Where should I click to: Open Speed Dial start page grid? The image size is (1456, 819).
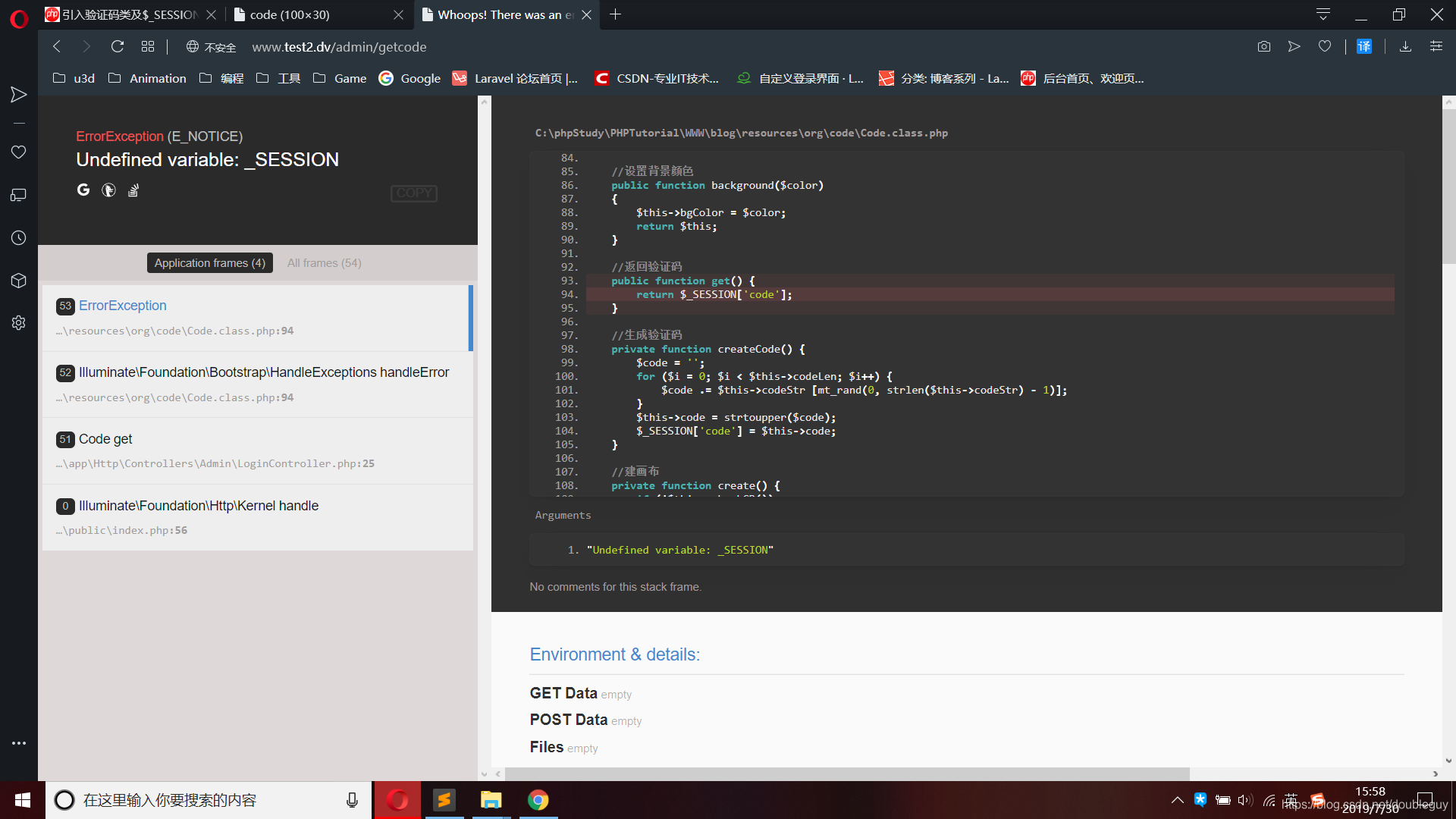pos(148,47)
